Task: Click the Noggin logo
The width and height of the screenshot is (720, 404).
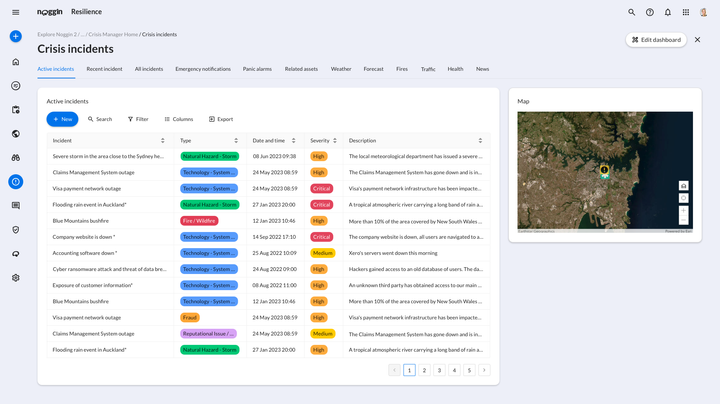Action: [x=50, y=12]
